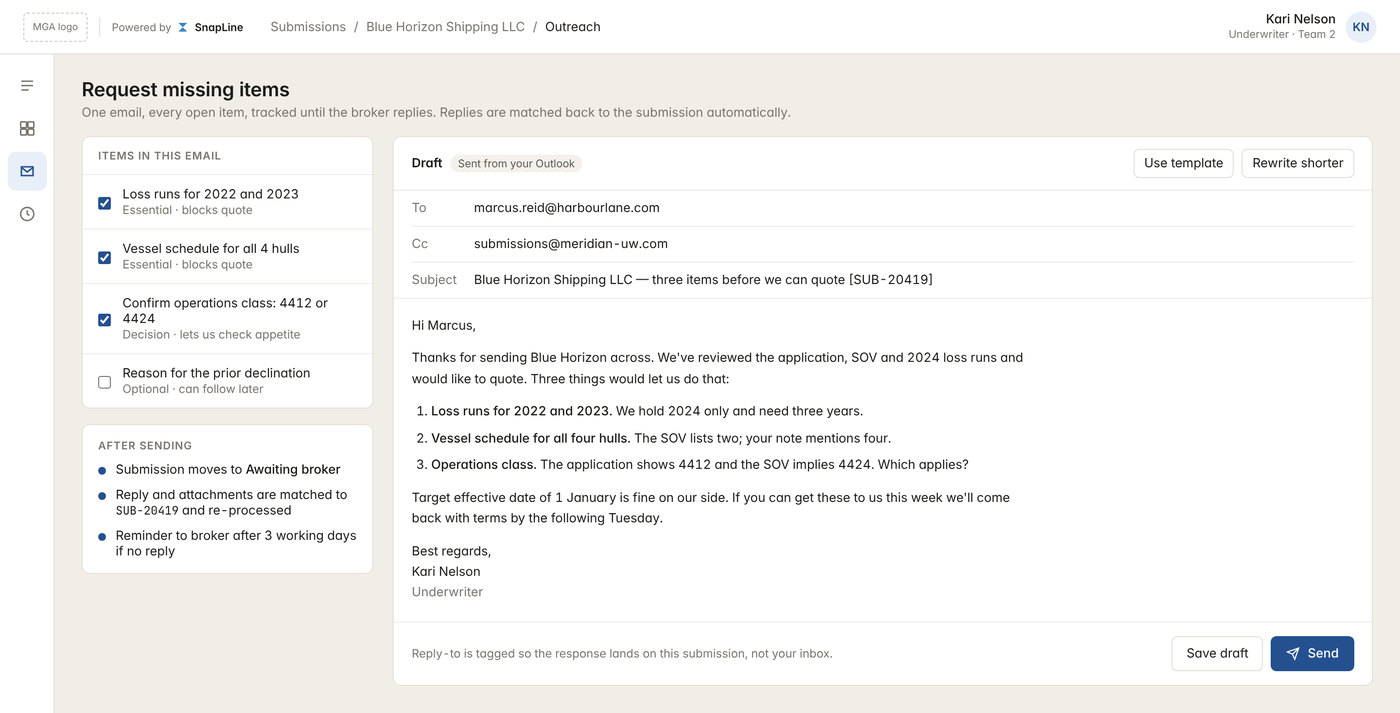Click Save draft button

point(1217,653)
